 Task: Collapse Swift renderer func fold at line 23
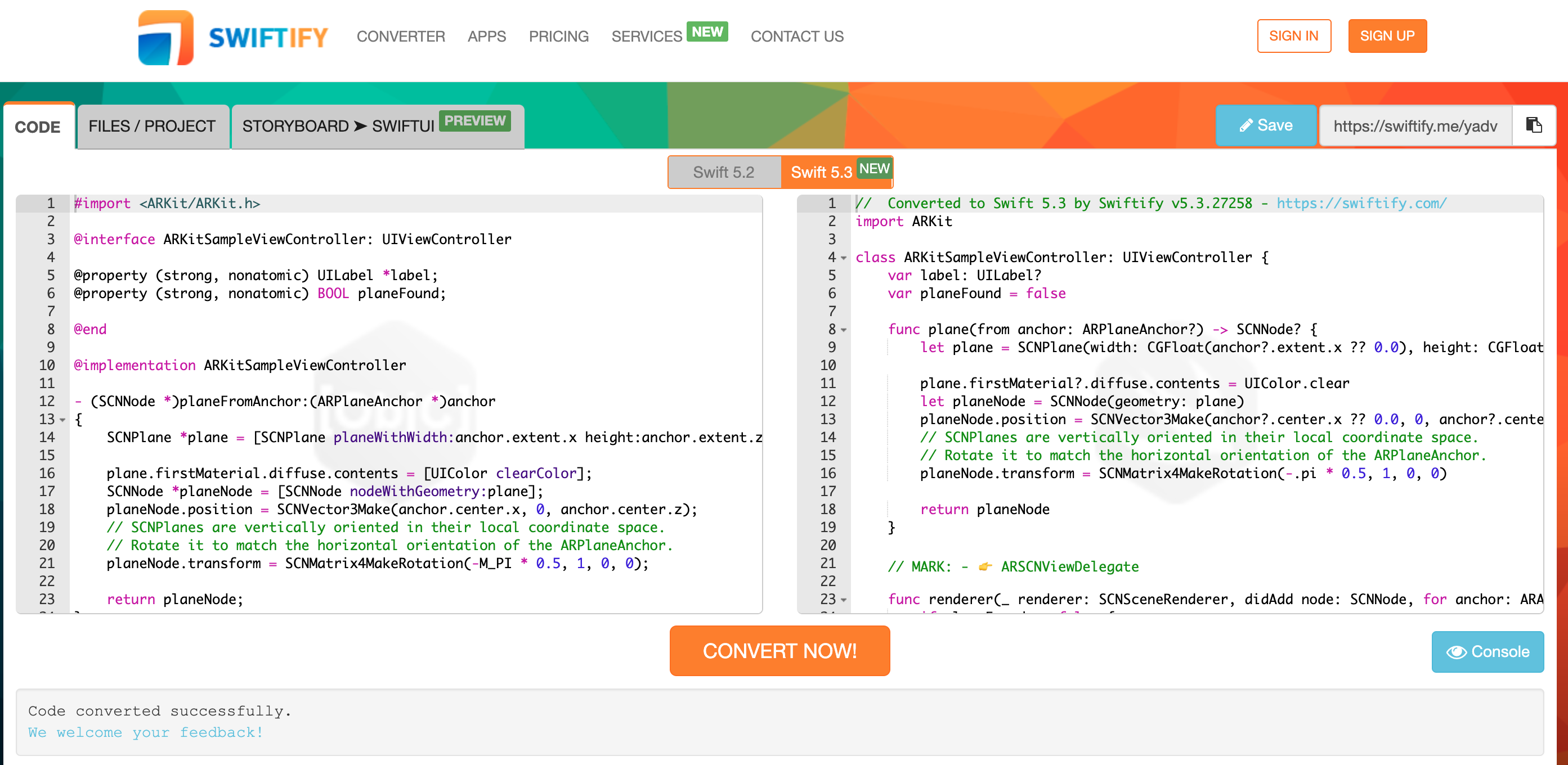point(844,600)
